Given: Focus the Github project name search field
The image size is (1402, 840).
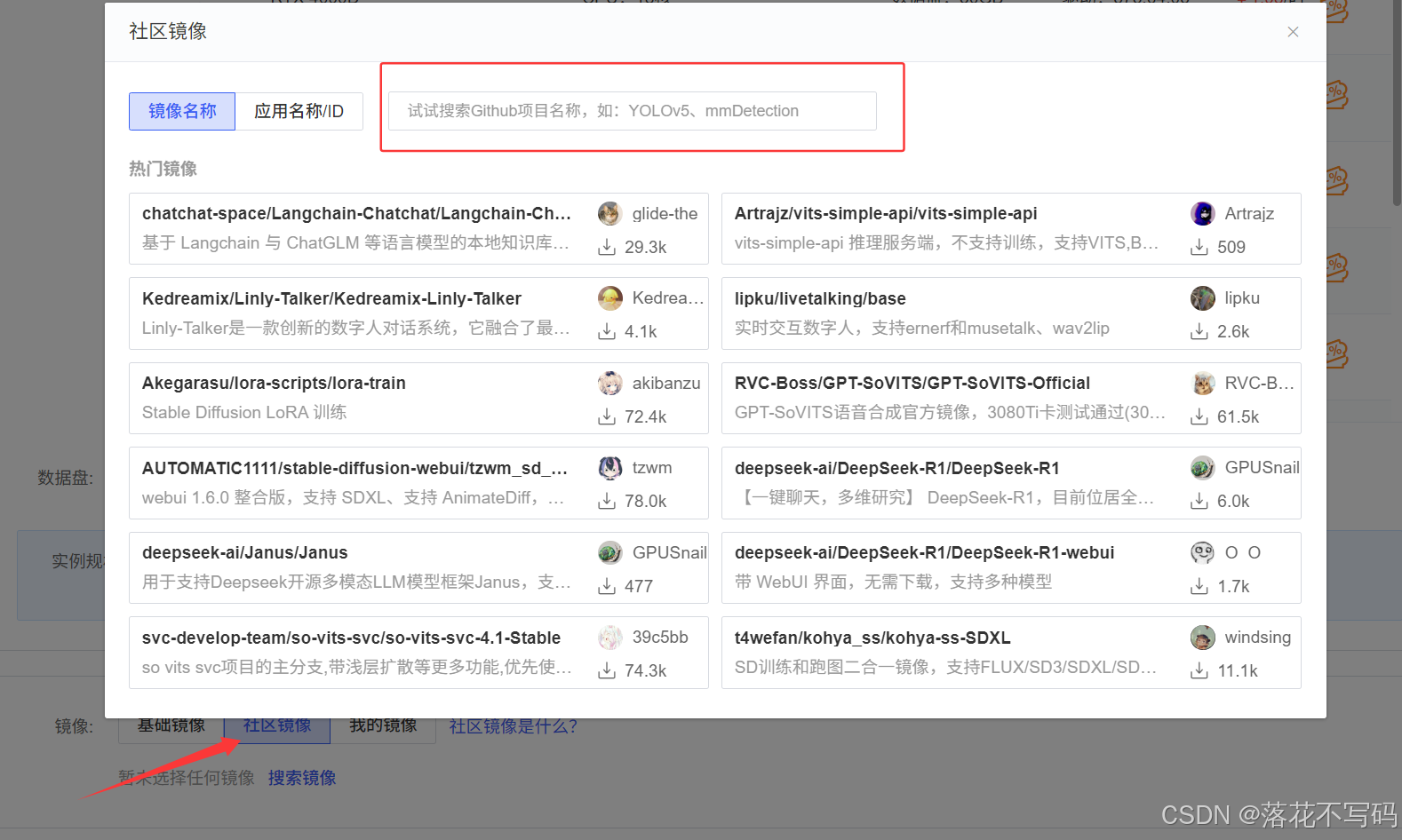Looking at the screenshot, I should tap(633, 111).
